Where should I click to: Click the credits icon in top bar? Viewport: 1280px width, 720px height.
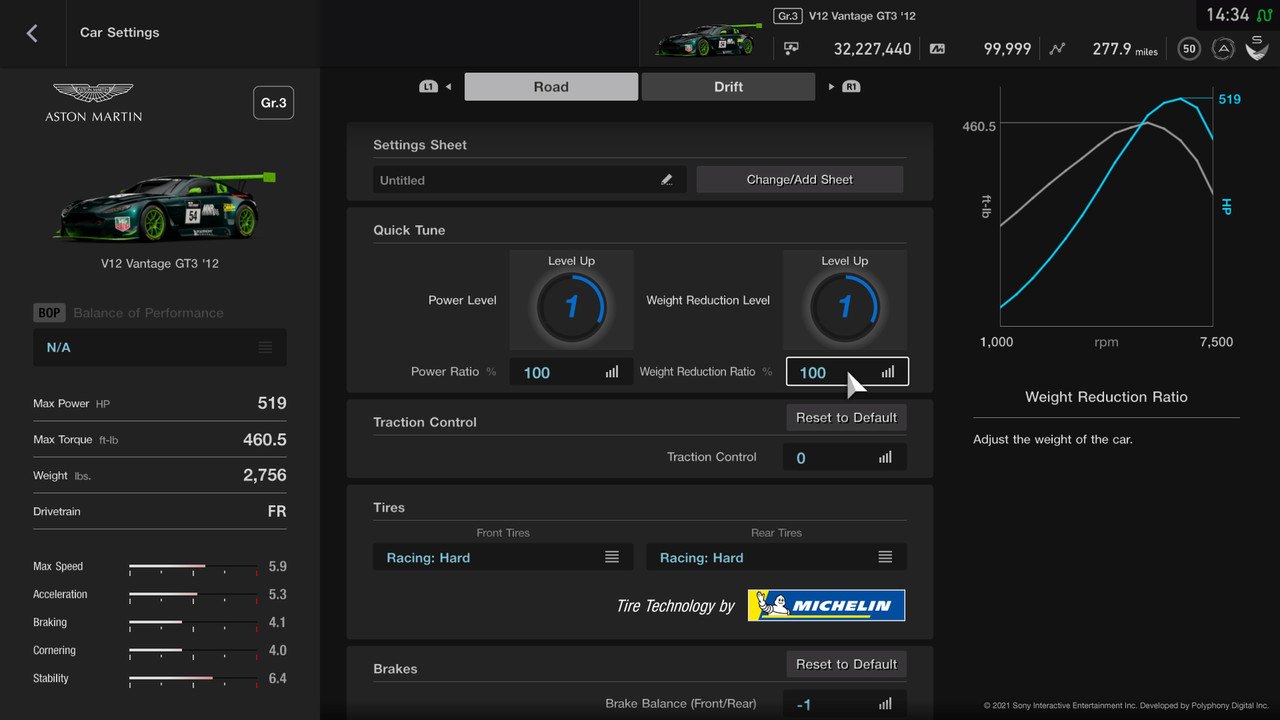[791, 48]
